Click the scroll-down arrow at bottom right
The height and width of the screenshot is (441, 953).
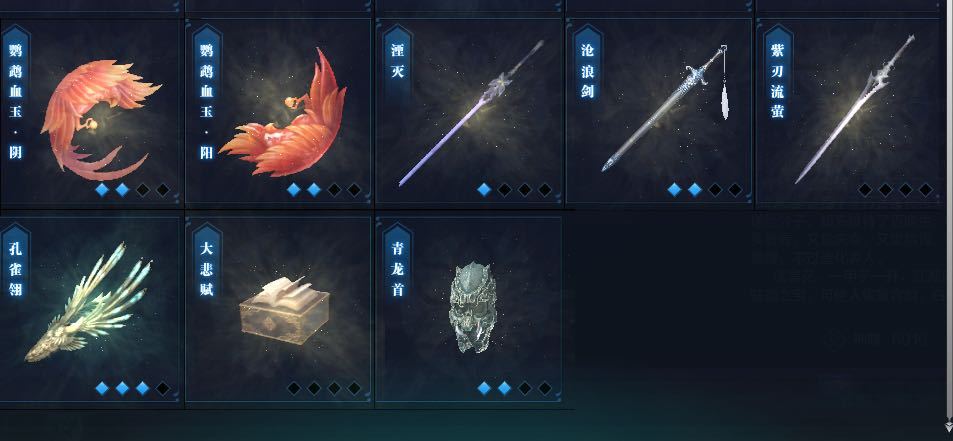tap(948, 426)
